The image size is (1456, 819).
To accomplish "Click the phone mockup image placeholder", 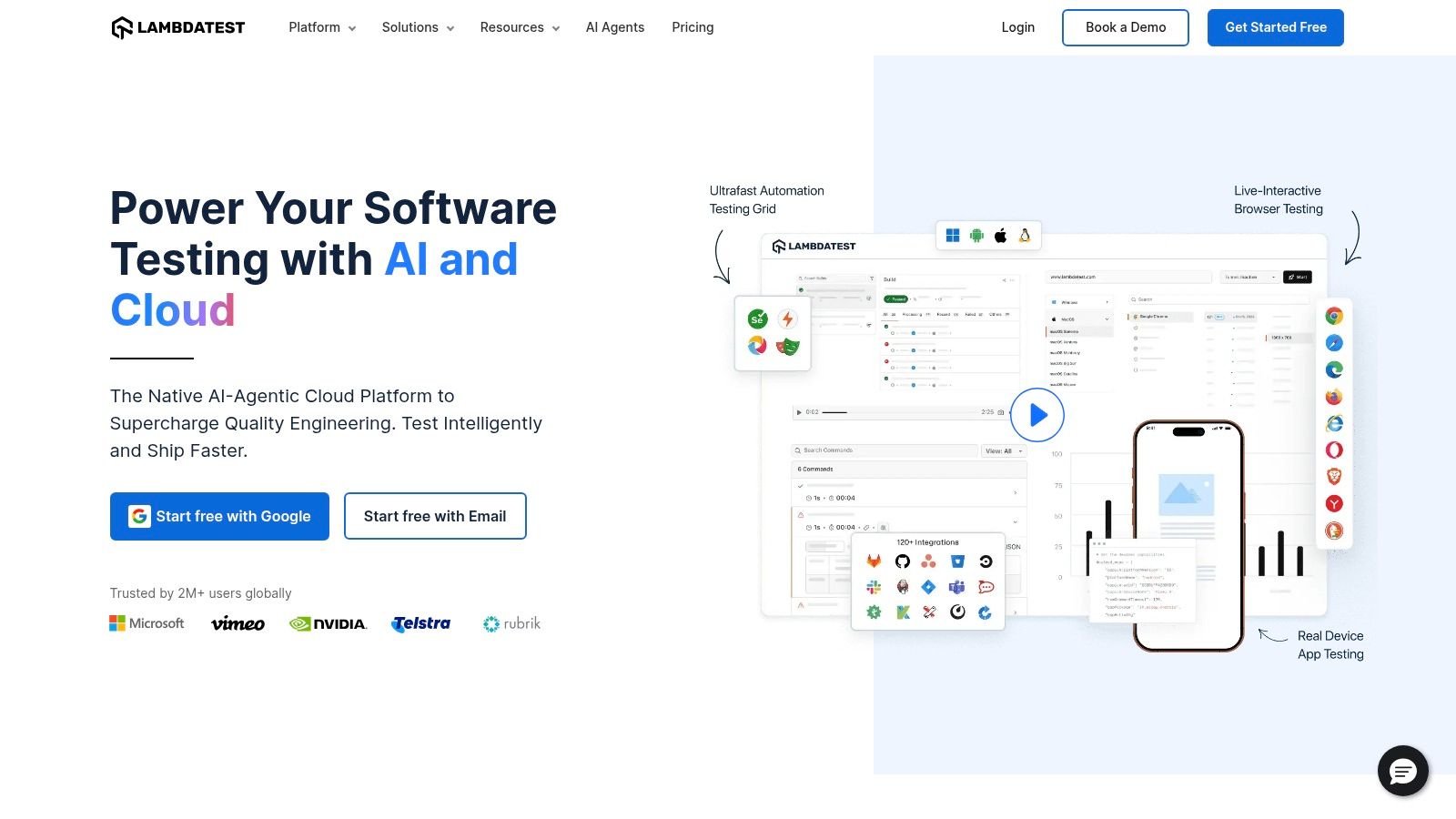I will pos(1186,494).
